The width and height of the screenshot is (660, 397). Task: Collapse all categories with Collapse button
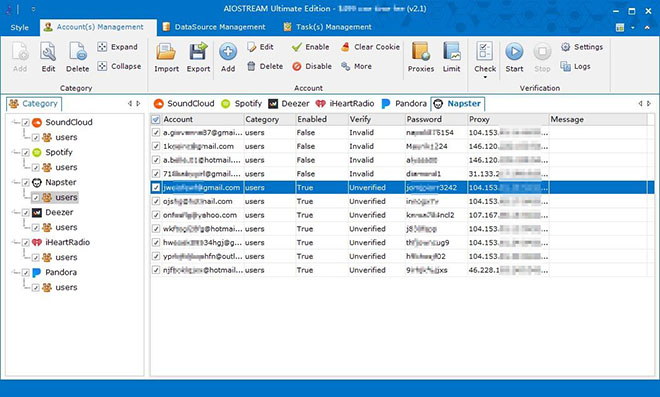coord(119,66)
